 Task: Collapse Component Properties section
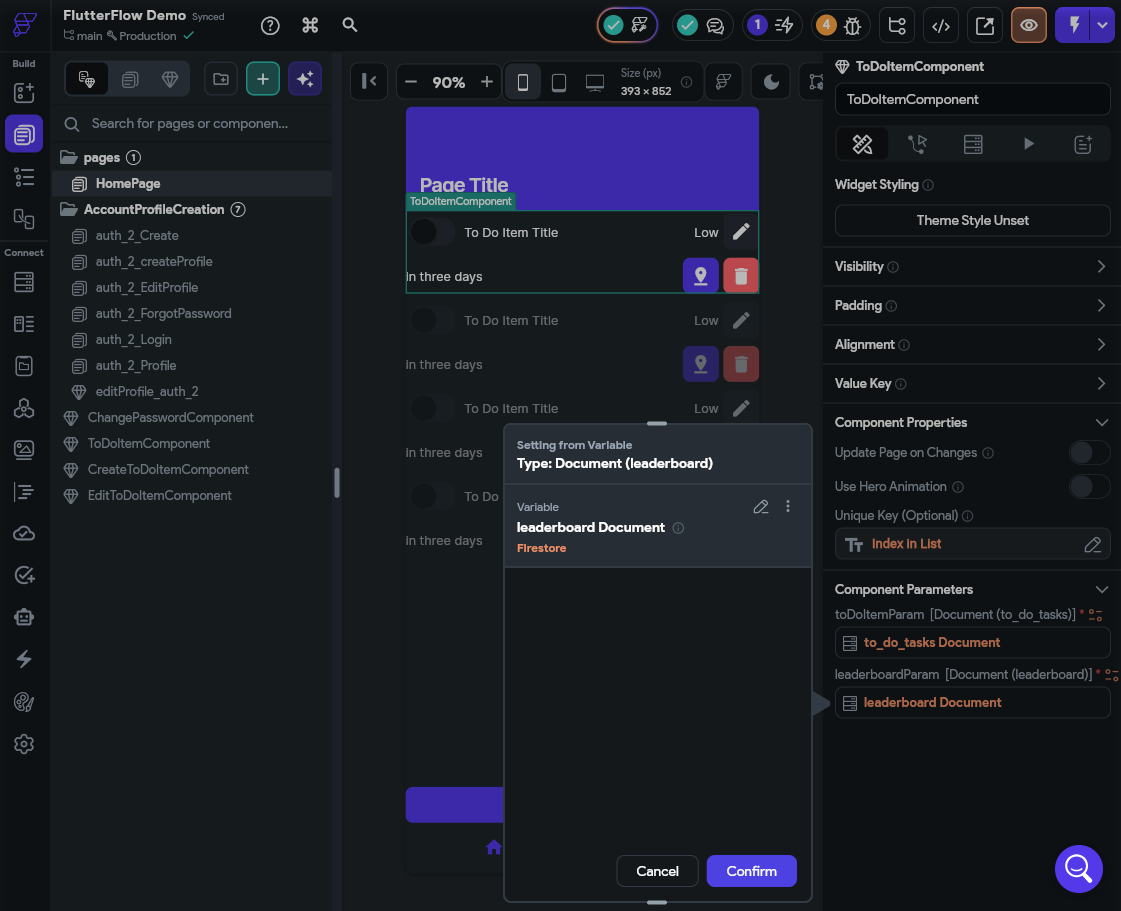(x=1102, y=423)
